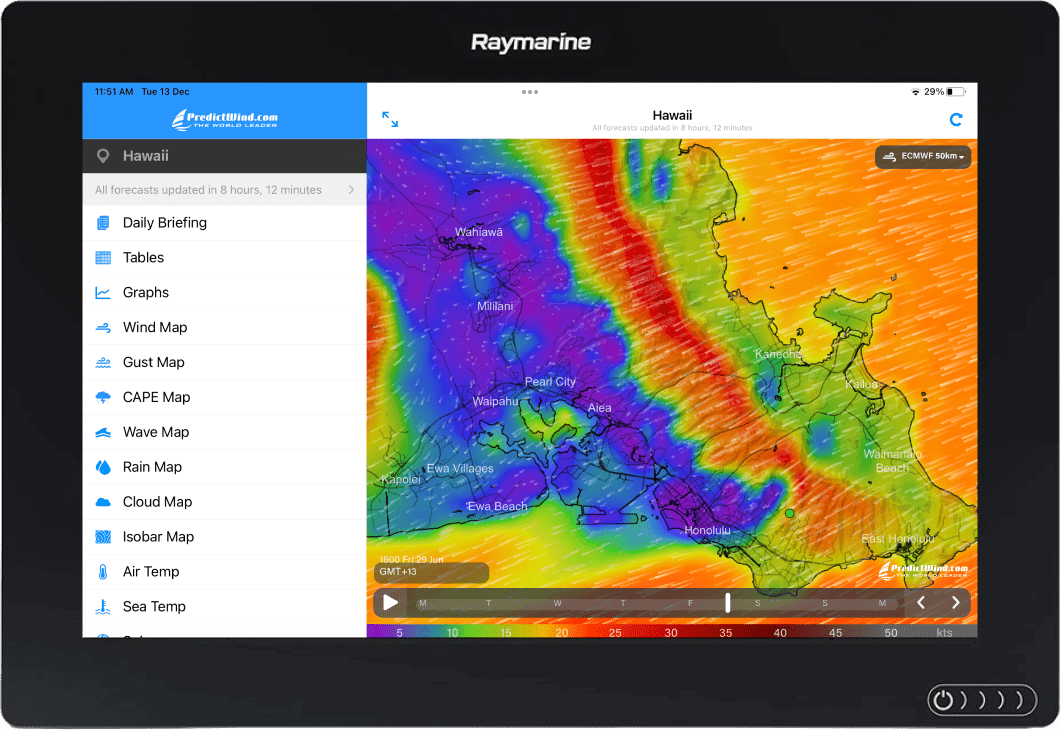Screen dimensions: 1061x730
Task: Select the Wind Map icon in the sidebar
Action: 103,327
